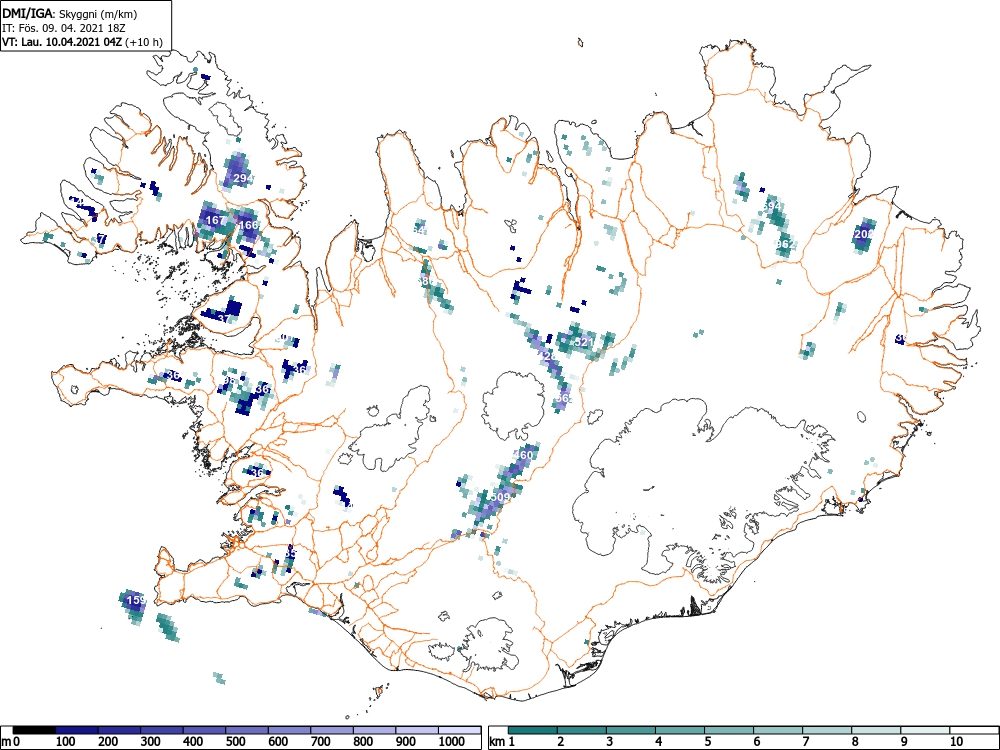Click the visibility value '521' in the north
Image resolution: width=1000 pixels, height=750 pixels.
[584, 342]
